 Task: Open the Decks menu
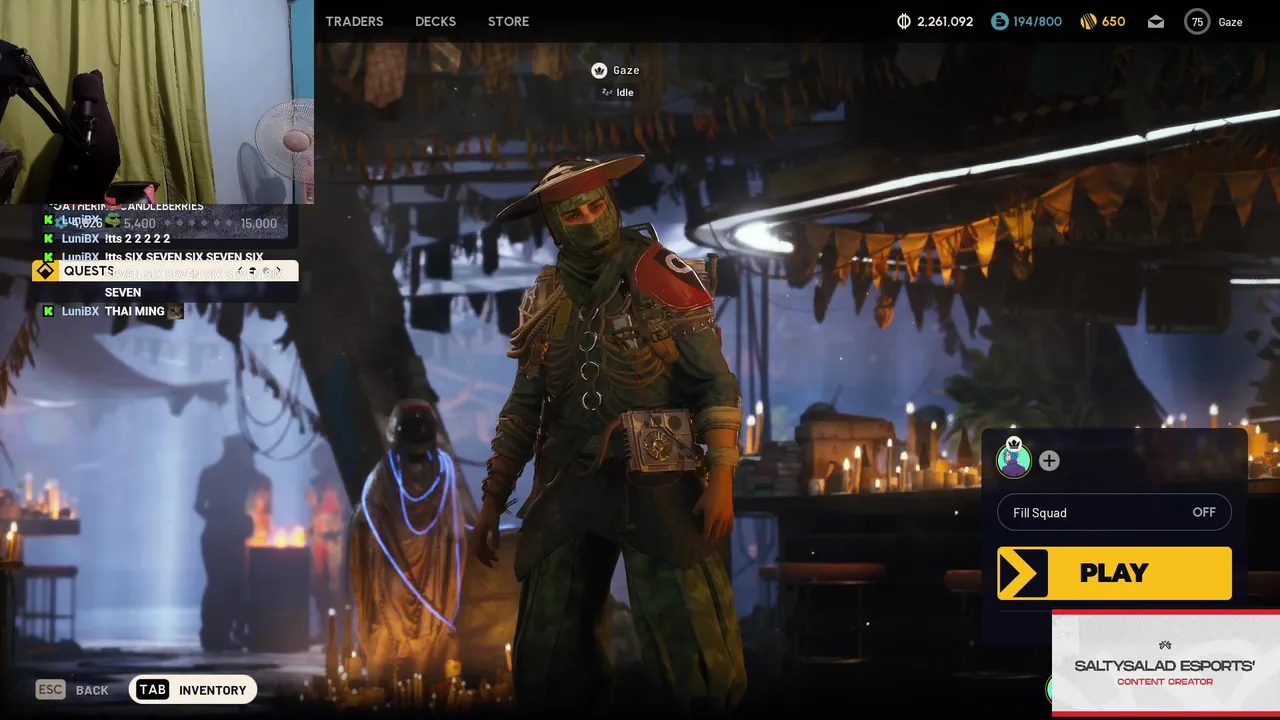pyautogui.click(x=435, y=21)
